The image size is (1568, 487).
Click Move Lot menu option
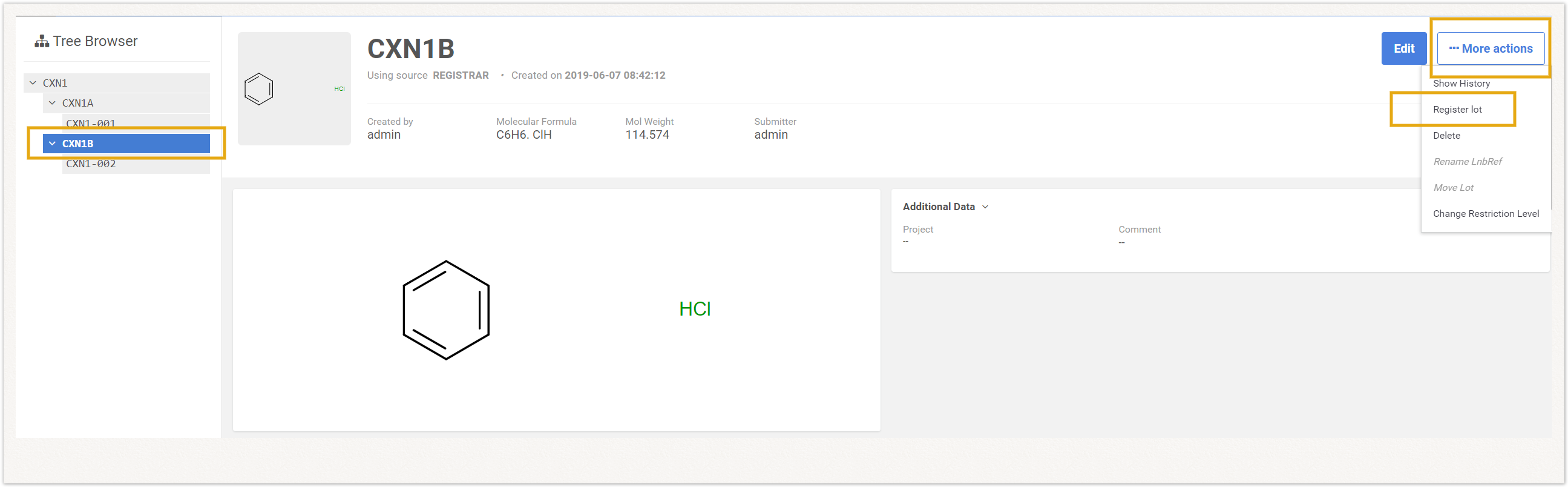(1453, 188)
